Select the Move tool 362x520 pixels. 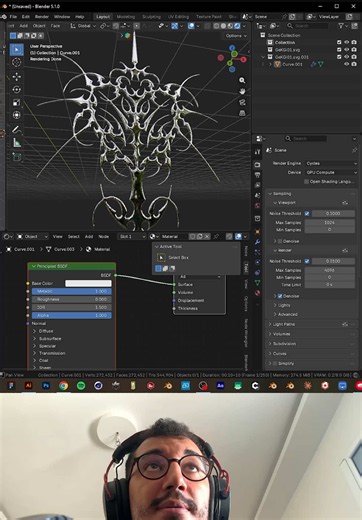click(x=16, y=77)
